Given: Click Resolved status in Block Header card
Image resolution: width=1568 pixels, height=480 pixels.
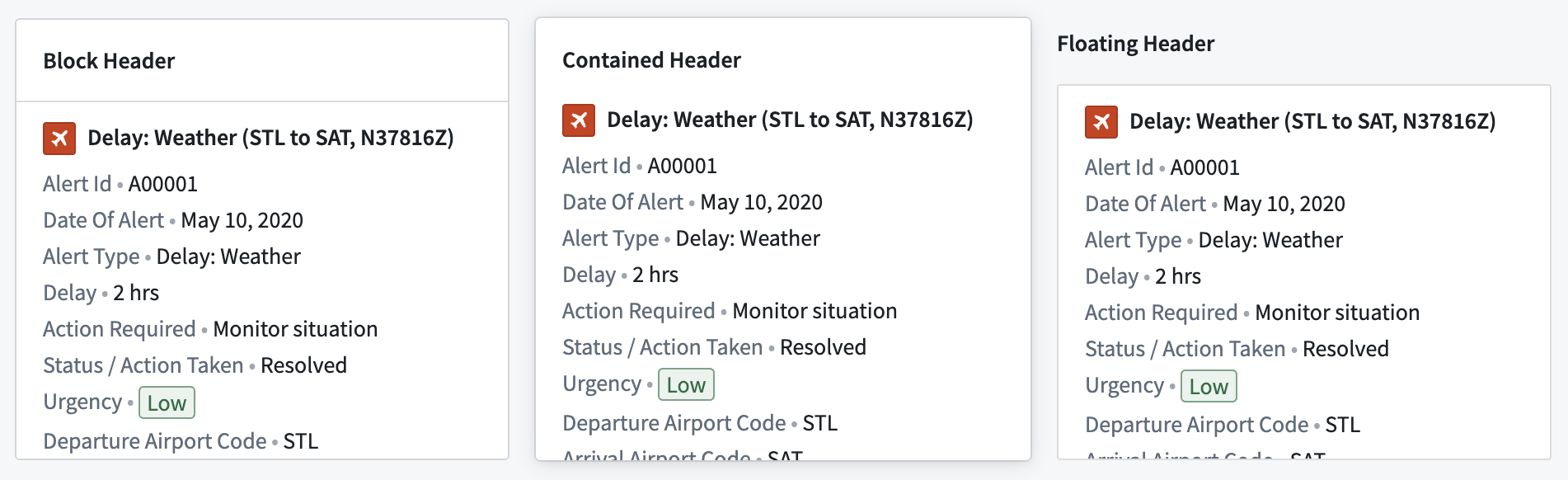Looking at the screenshot, I should [x=303, y=365].
